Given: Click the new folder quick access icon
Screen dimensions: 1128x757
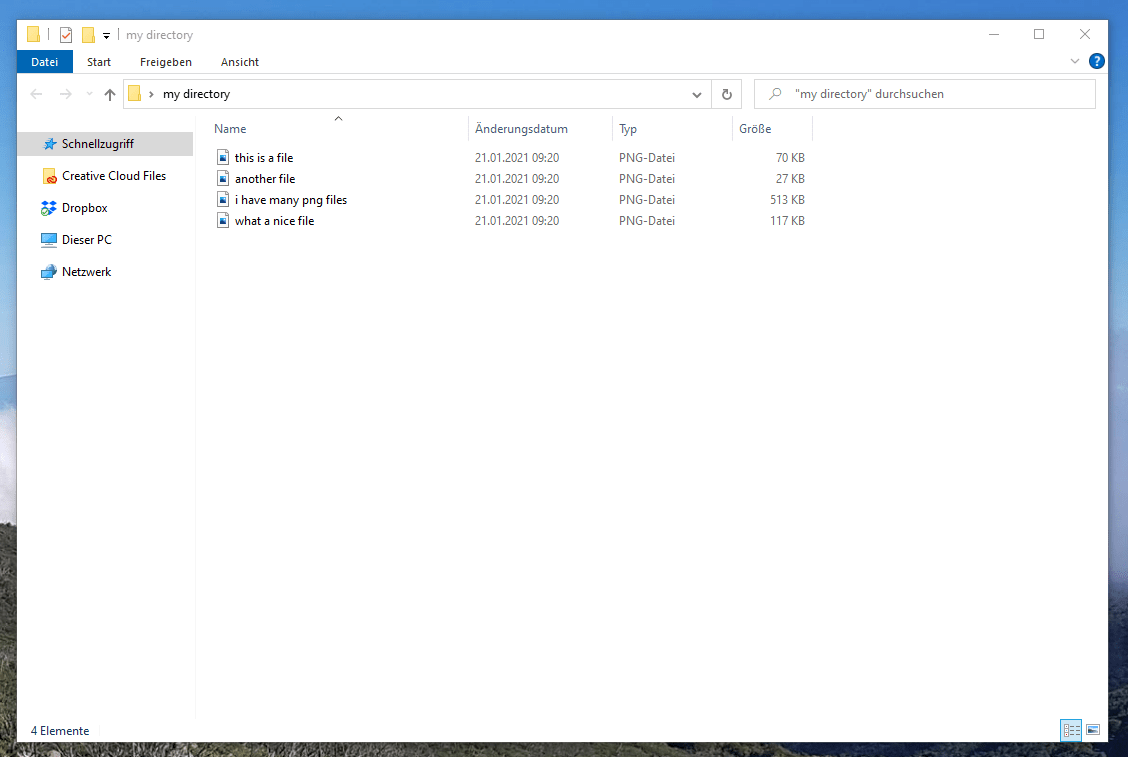Looking at the screenshot, I should point(88,35).
